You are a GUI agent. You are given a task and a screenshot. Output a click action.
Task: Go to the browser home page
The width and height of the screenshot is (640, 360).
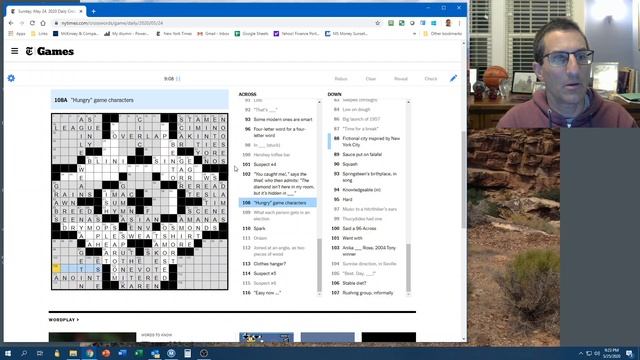43,23
